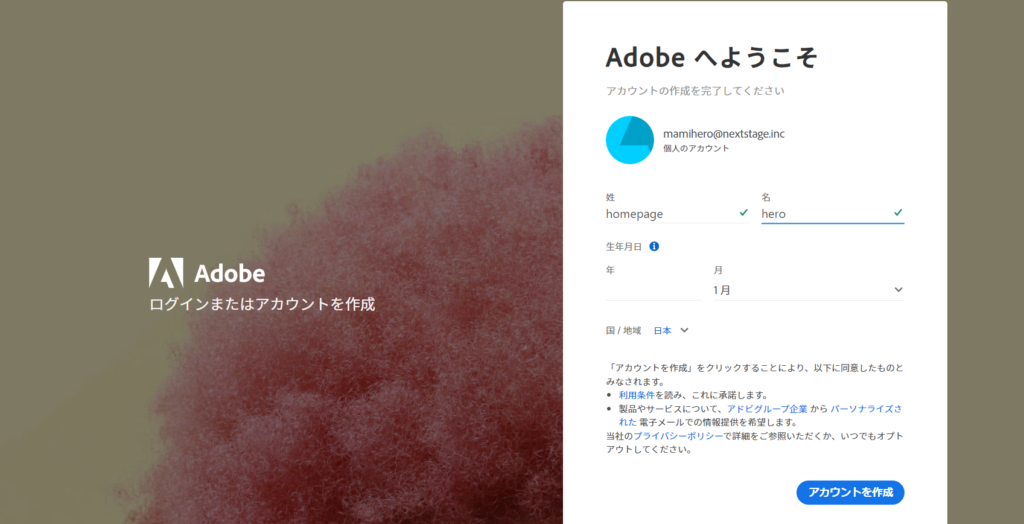Click the birth date info icon
Image resolution: width=1024 pixels, height=524 pixels.
(654, 246)
